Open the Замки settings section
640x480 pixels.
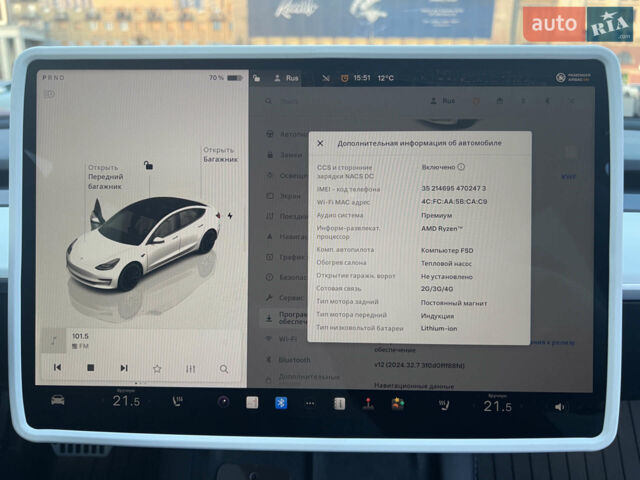(284, 155)
